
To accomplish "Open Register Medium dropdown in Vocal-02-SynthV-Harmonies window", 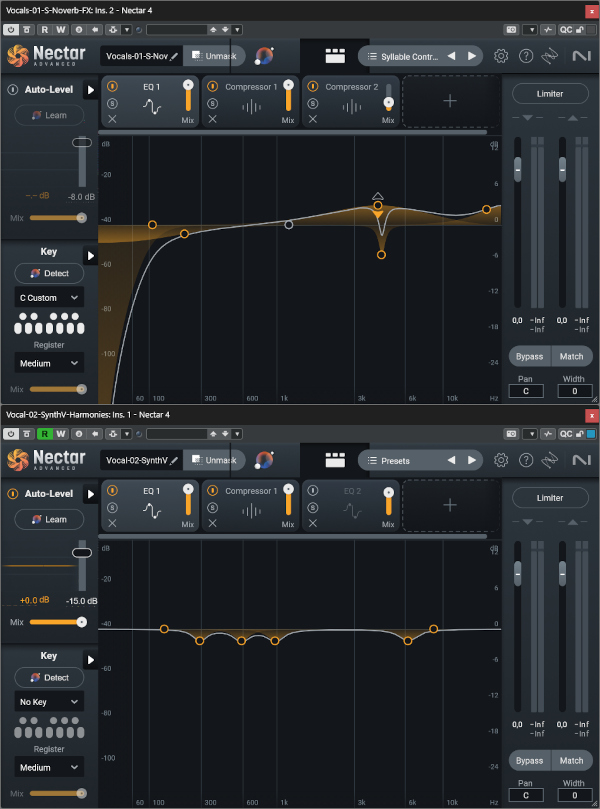I will (x=49, y=767).
